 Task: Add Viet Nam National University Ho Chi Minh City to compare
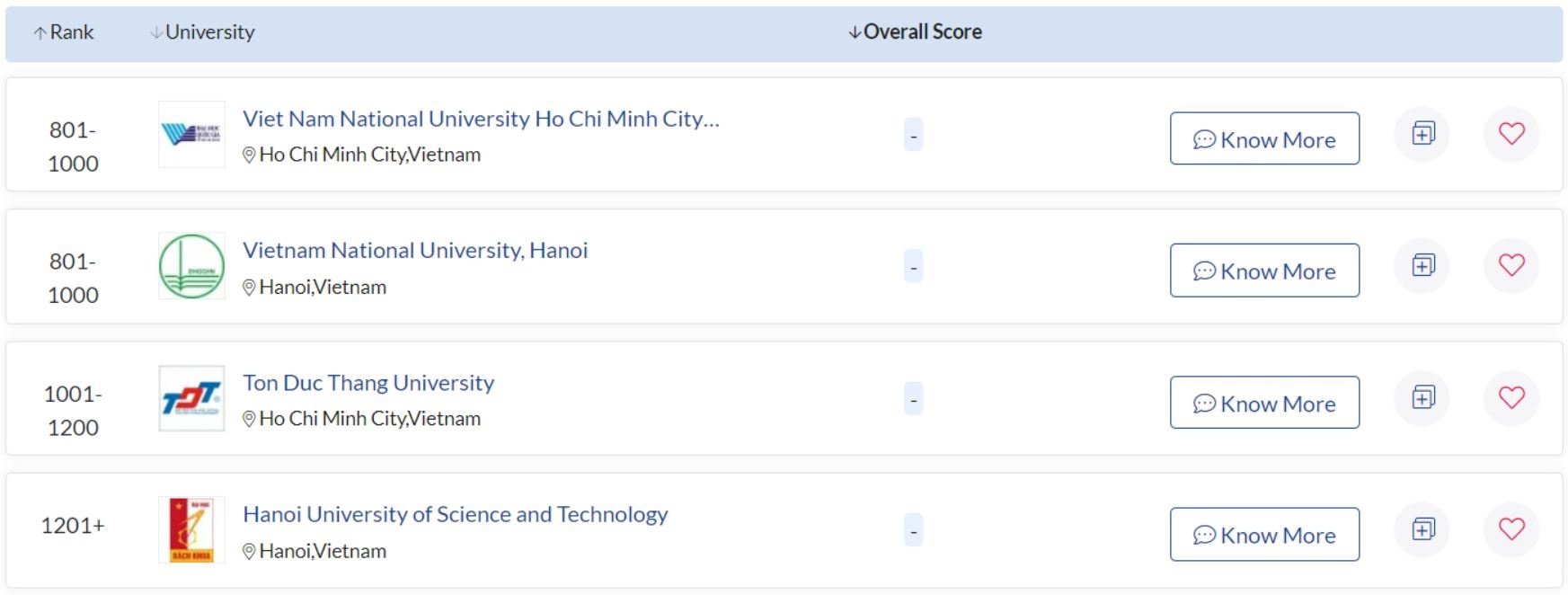coord(1422,134)
